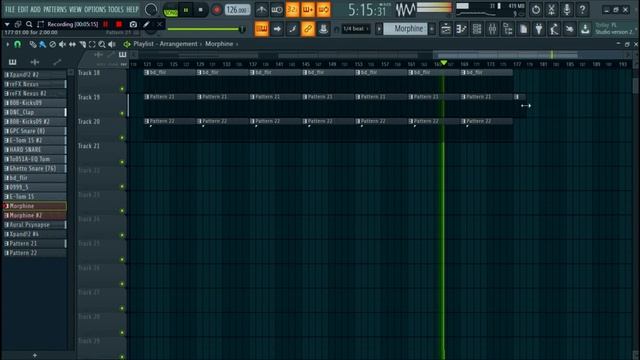Toggle Song/Pattern mode switch
Image resolution: width=640 pixels, height=360 pixels.
171,10
